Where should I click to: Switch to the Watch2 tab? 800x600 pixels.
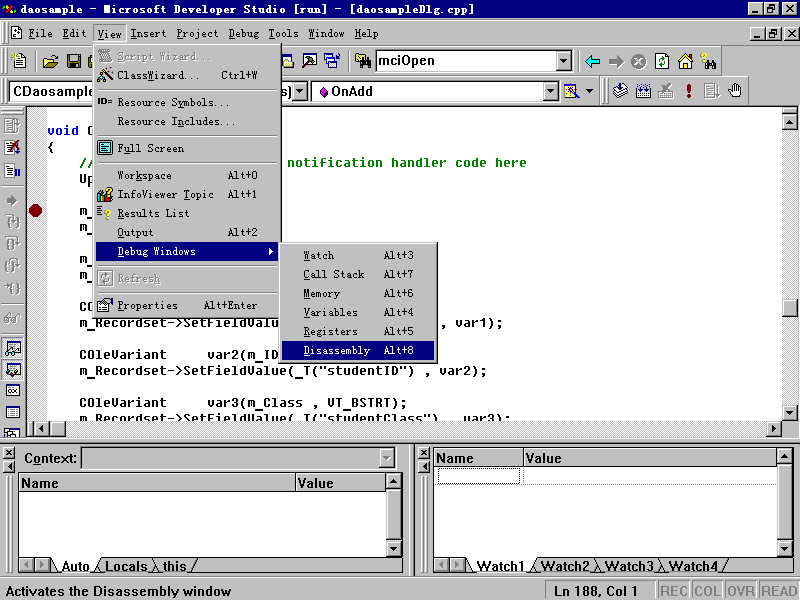pos(565,566)
